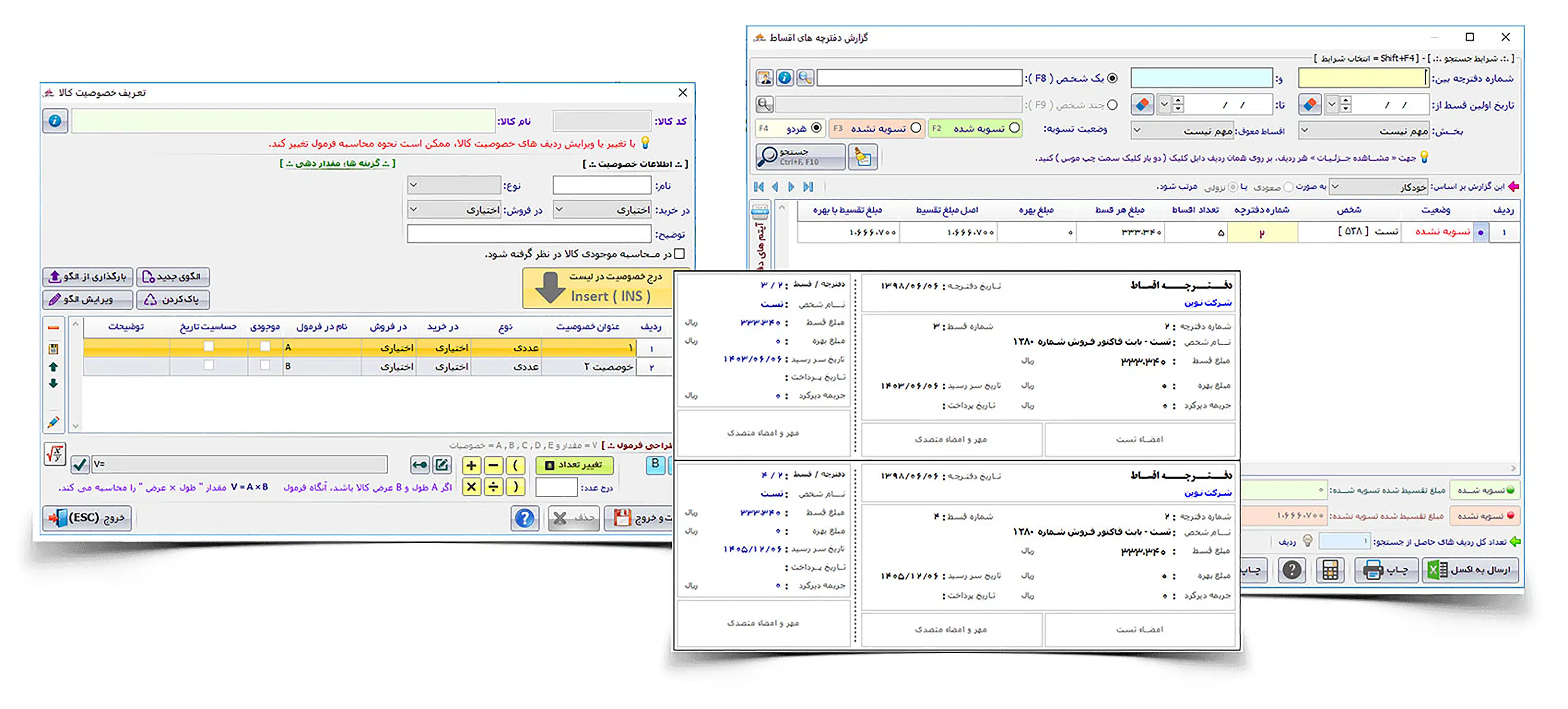
Task: Click the new pattern button
Action: pos(173,277)
